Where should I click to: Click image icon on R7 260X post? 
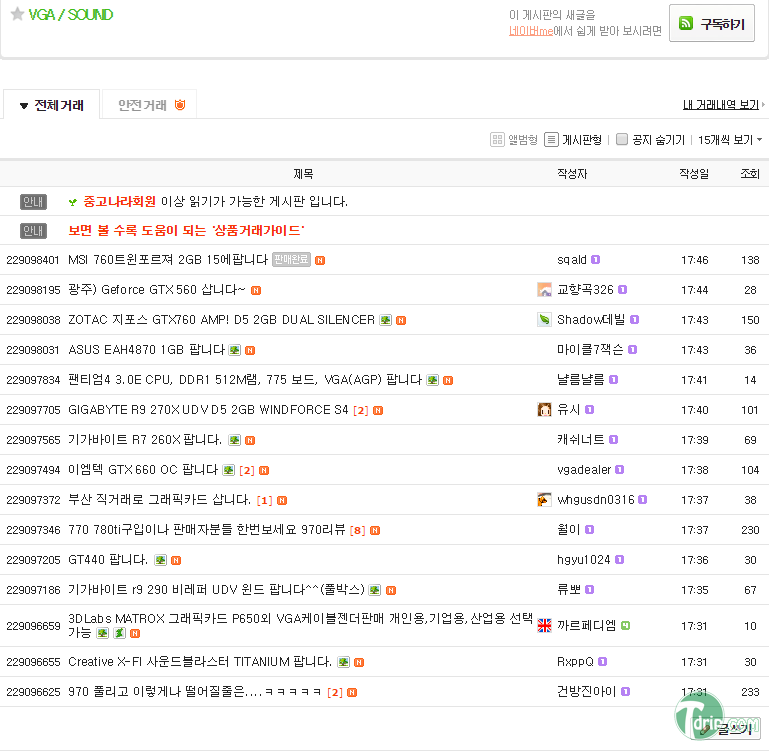coord(235,440)
